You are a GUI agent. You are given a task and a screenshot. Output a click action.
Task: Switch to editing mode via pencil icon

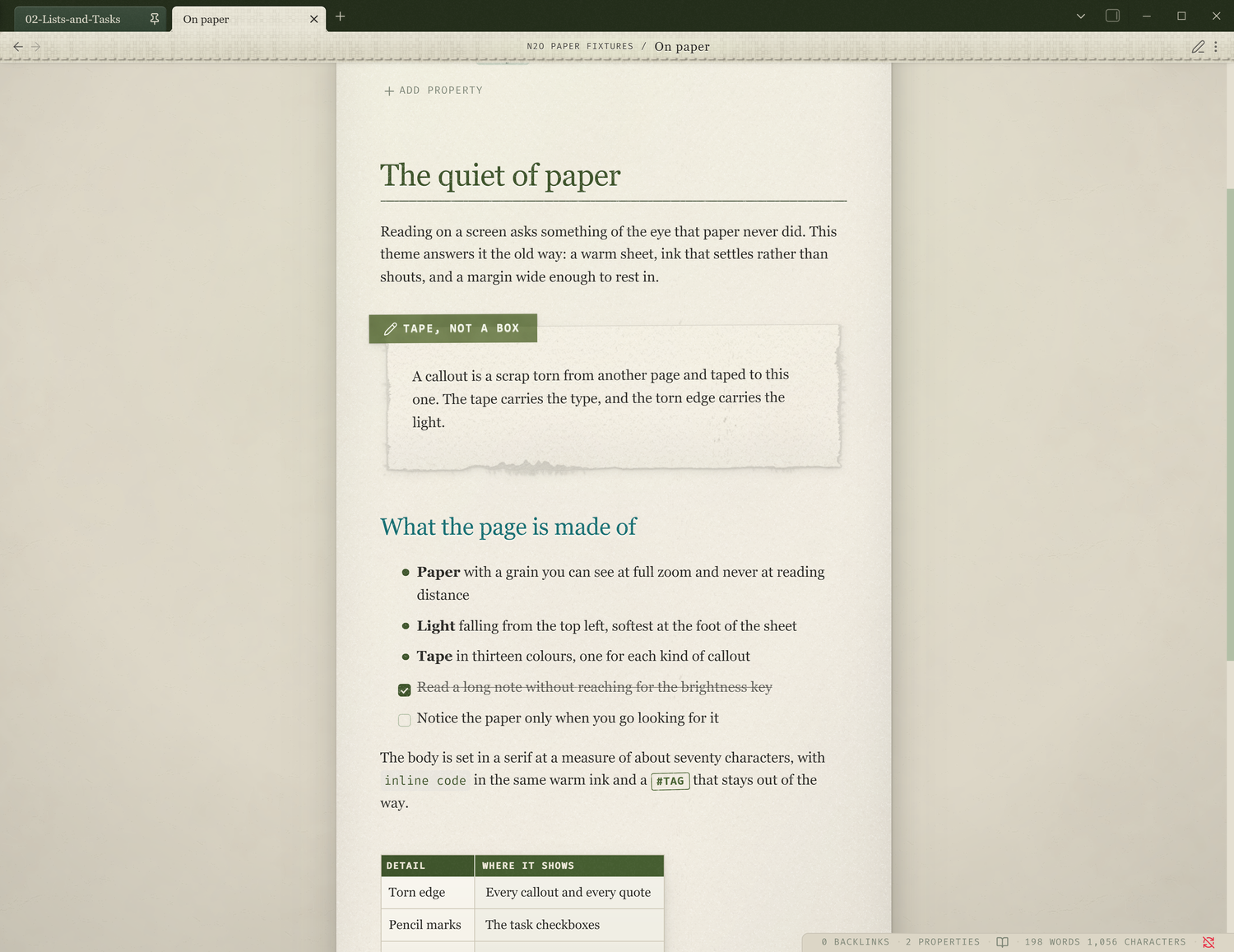pyautogui.click(x=1198, y=47)
